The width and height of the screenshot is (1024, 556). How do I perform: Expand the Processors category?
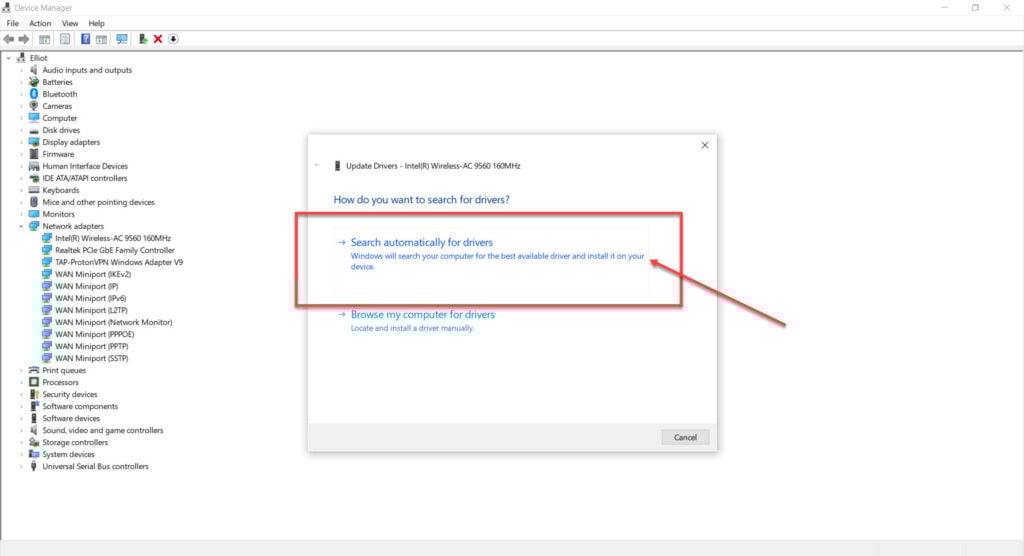(21, 382)
